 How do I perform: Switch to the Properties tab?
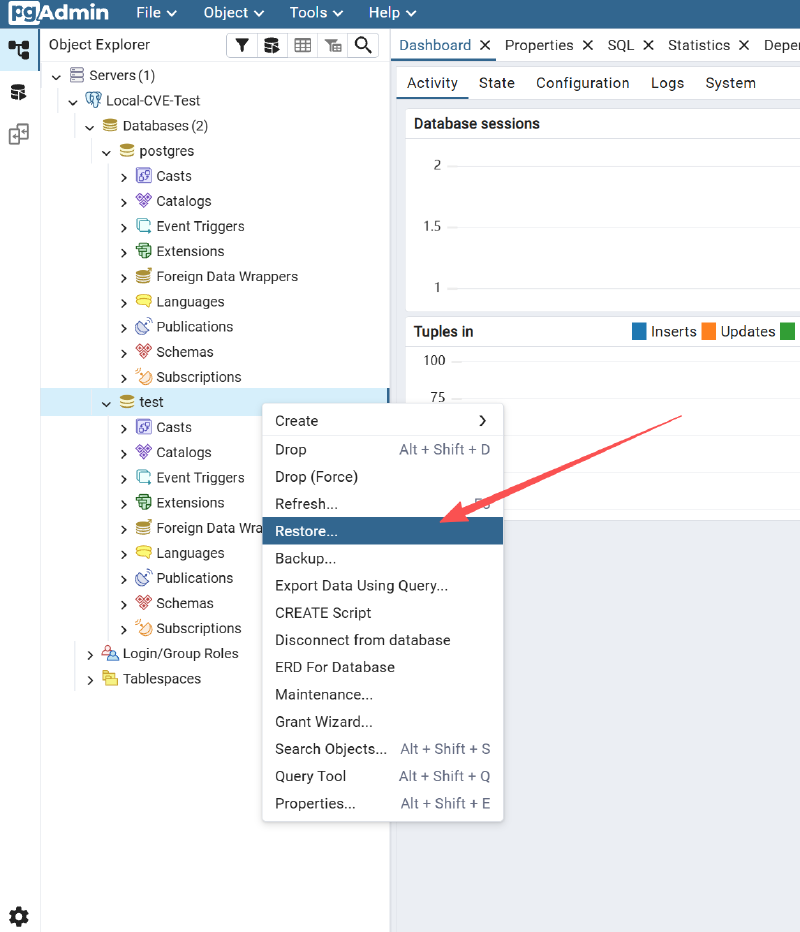pyautogui.click(x=538, y=45)
